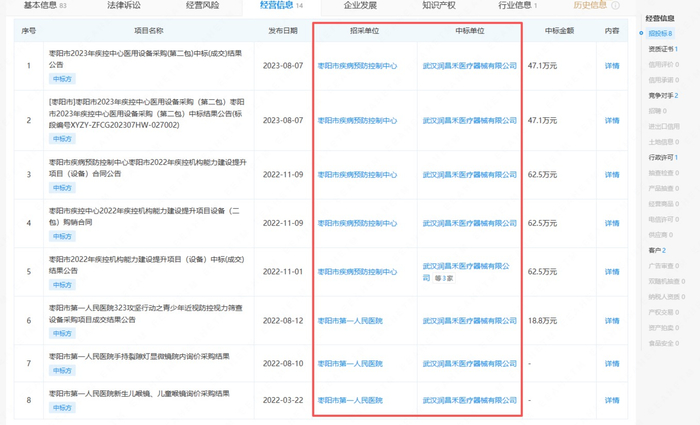Viewport: 700px width, 425px height.
Task: Click the 经营信息 sidebar heading
Action: click(660, 18)
